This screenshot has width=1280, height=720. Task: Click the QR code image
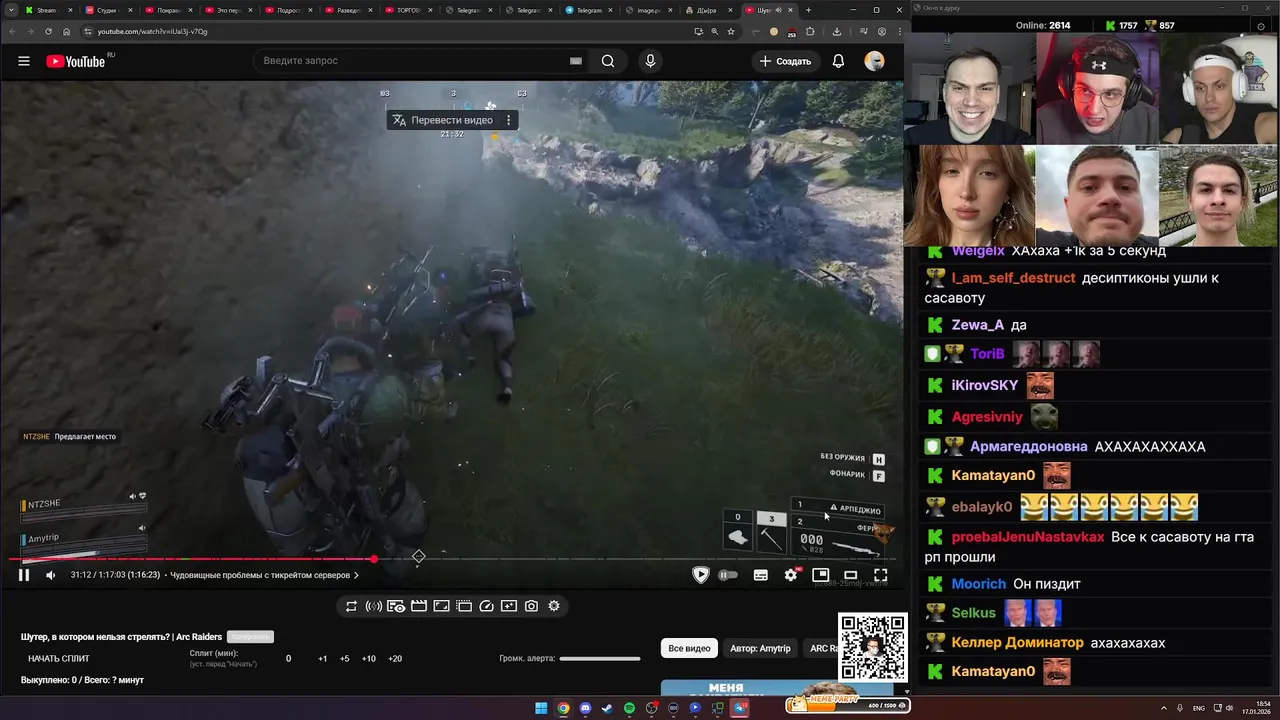872,646
